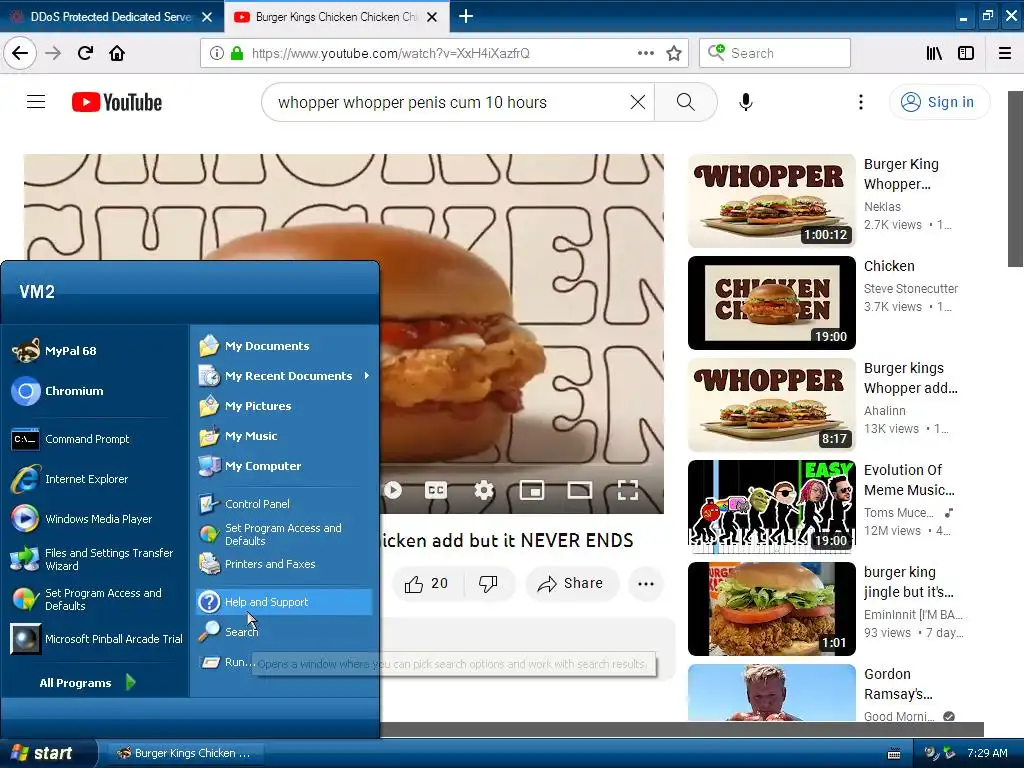Image resolution: width=1024 pixels, height=768 pixels.
Task: Search with your voice microphone
Action: pyautogui.click(x=746, y=102)
